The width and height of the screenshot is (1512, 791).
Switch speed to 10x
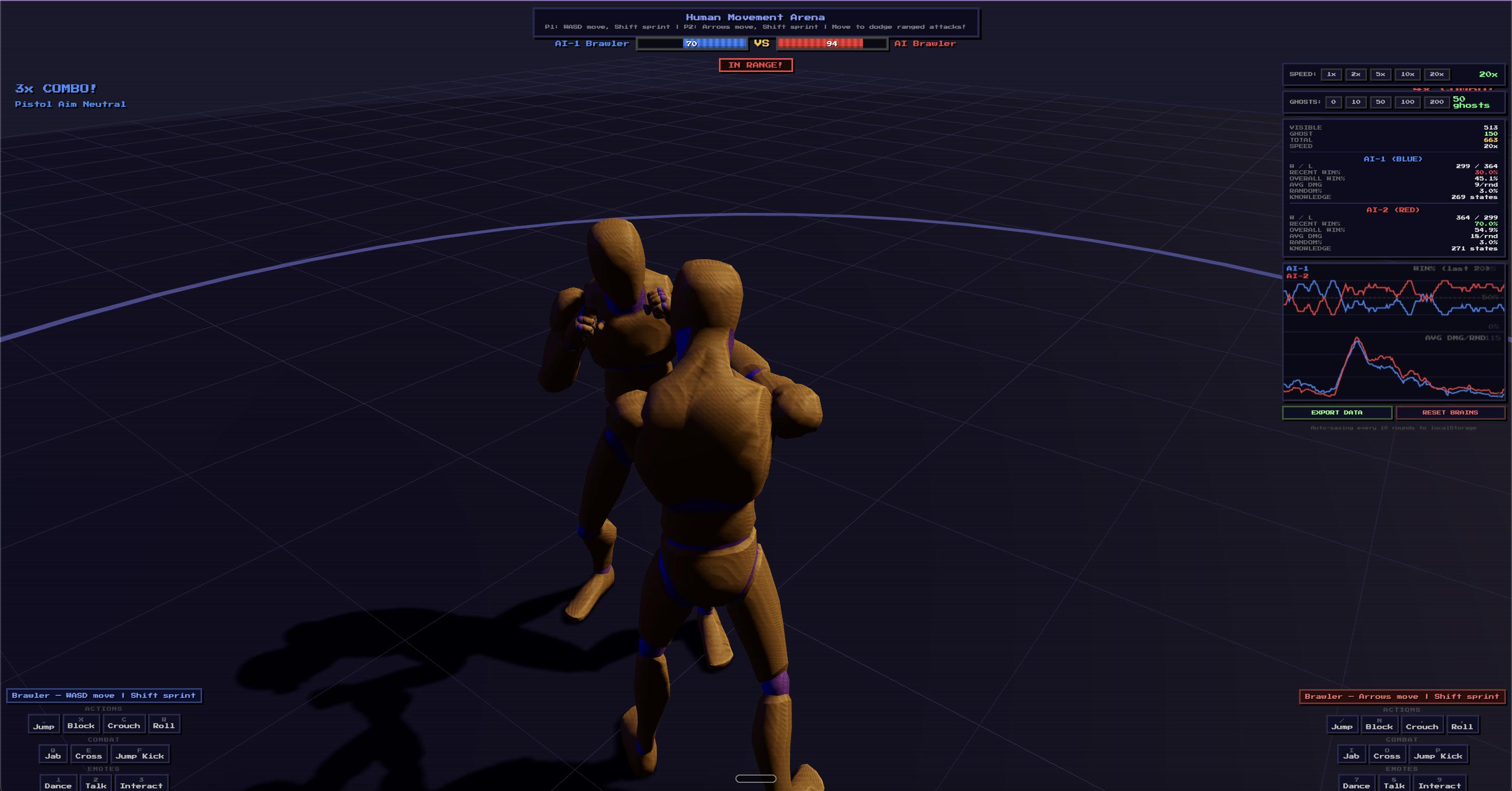pos(1408,75)
